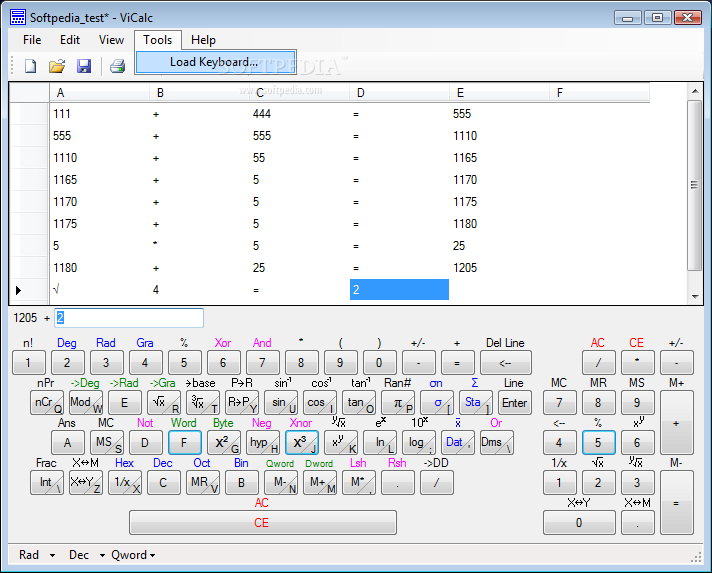
Task: Open the Dec number base dropdown
Action: point(86,555)
